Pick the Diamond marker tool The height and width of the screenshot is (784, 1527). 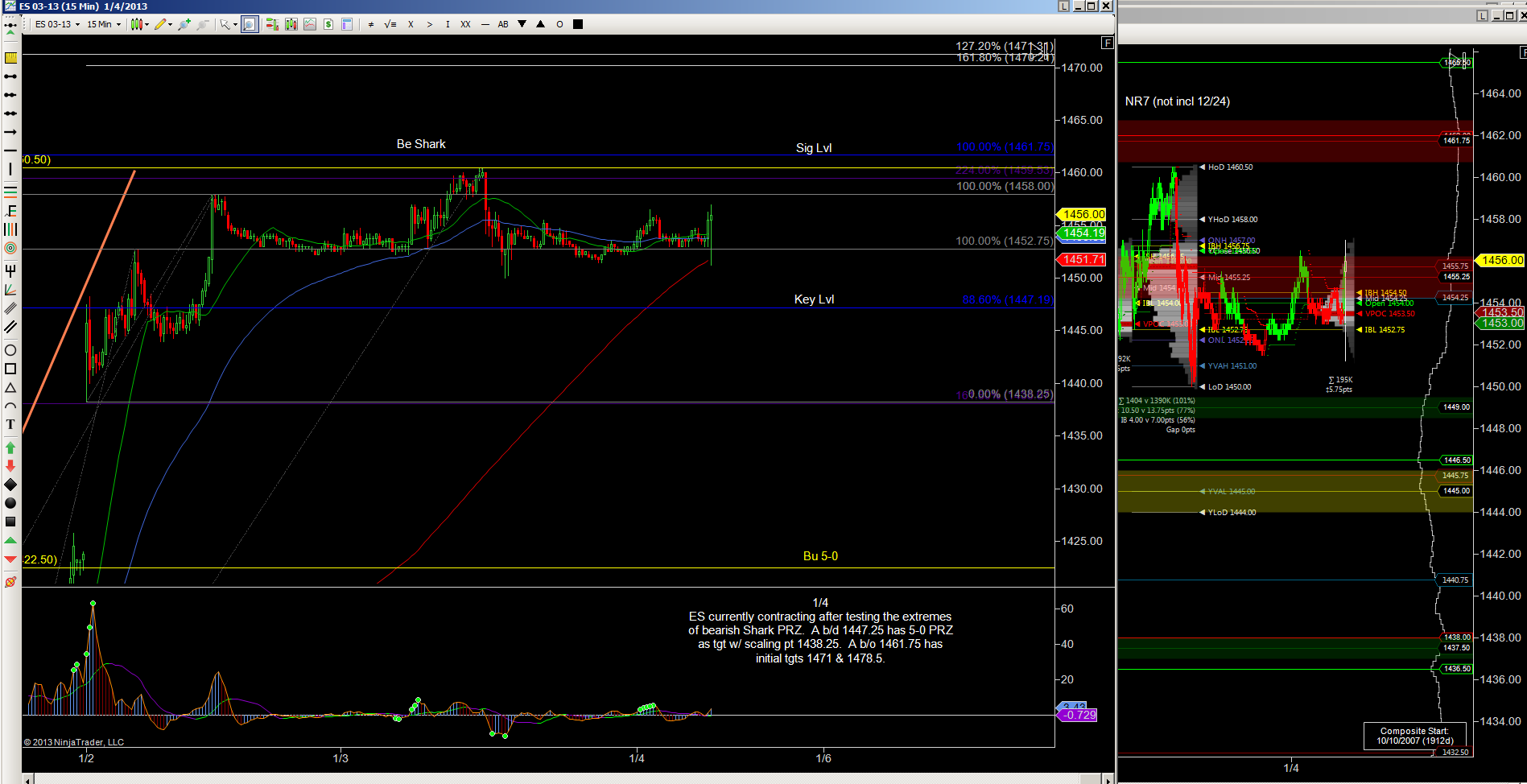(10, 485)
